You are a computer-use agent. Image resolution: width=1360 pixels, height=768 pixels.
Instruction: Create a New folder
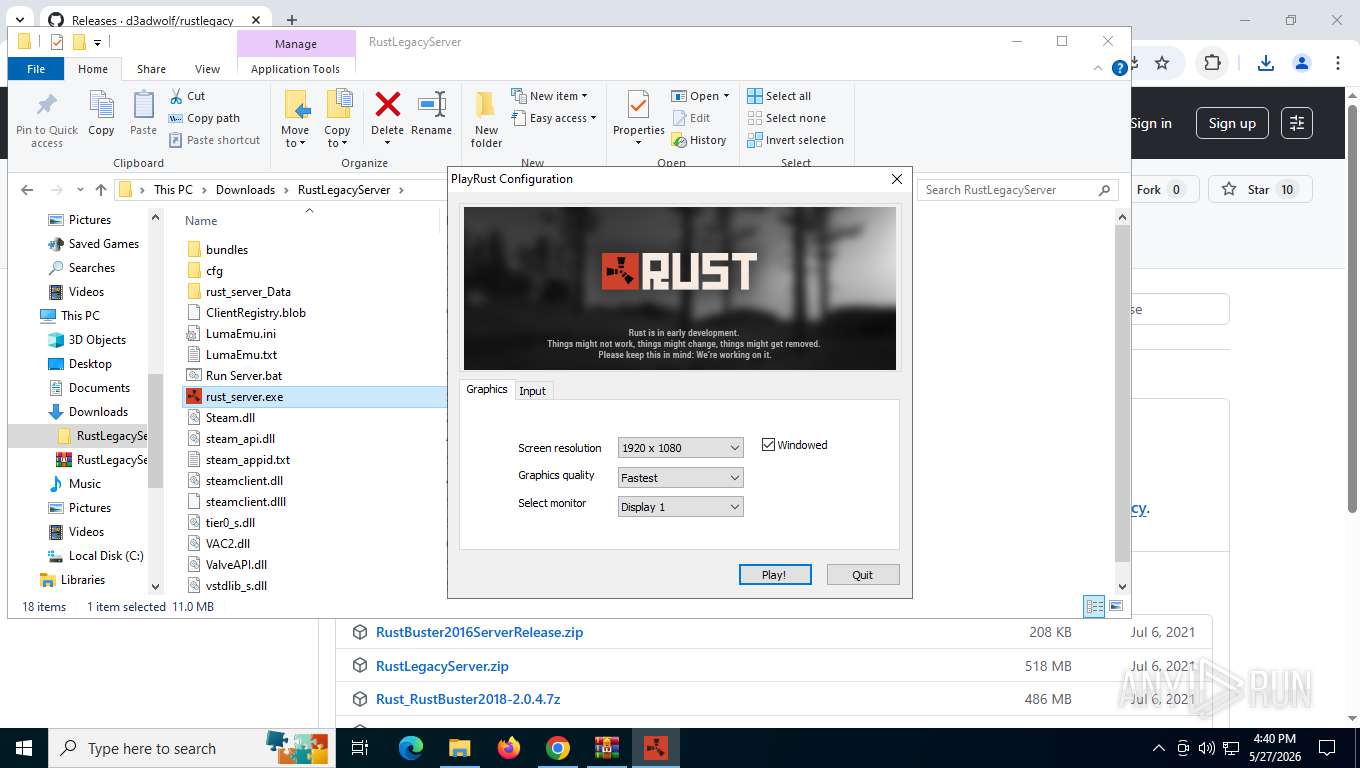(486, 119)
